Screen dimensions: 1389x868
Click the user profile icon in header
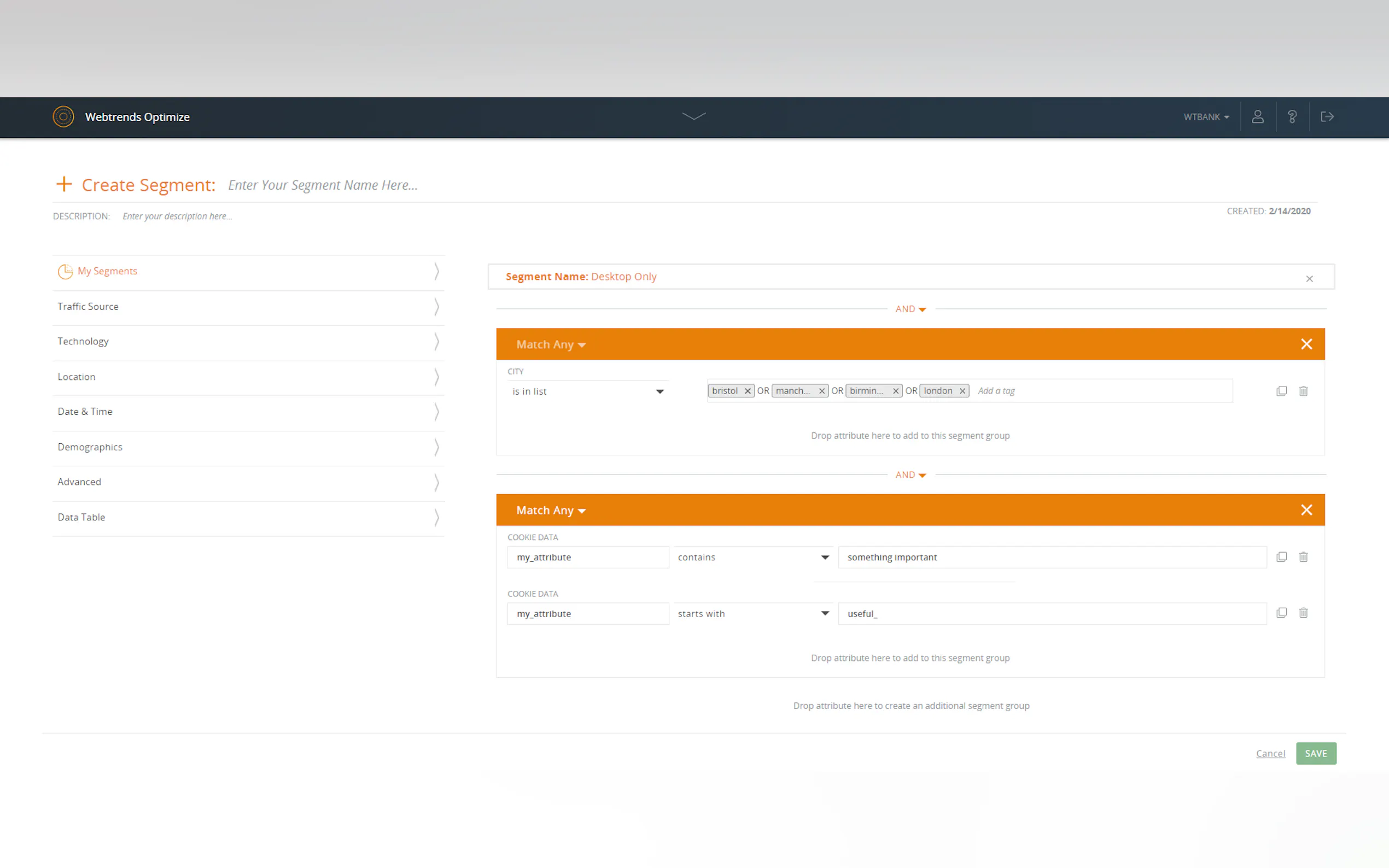pos(1257,116)
